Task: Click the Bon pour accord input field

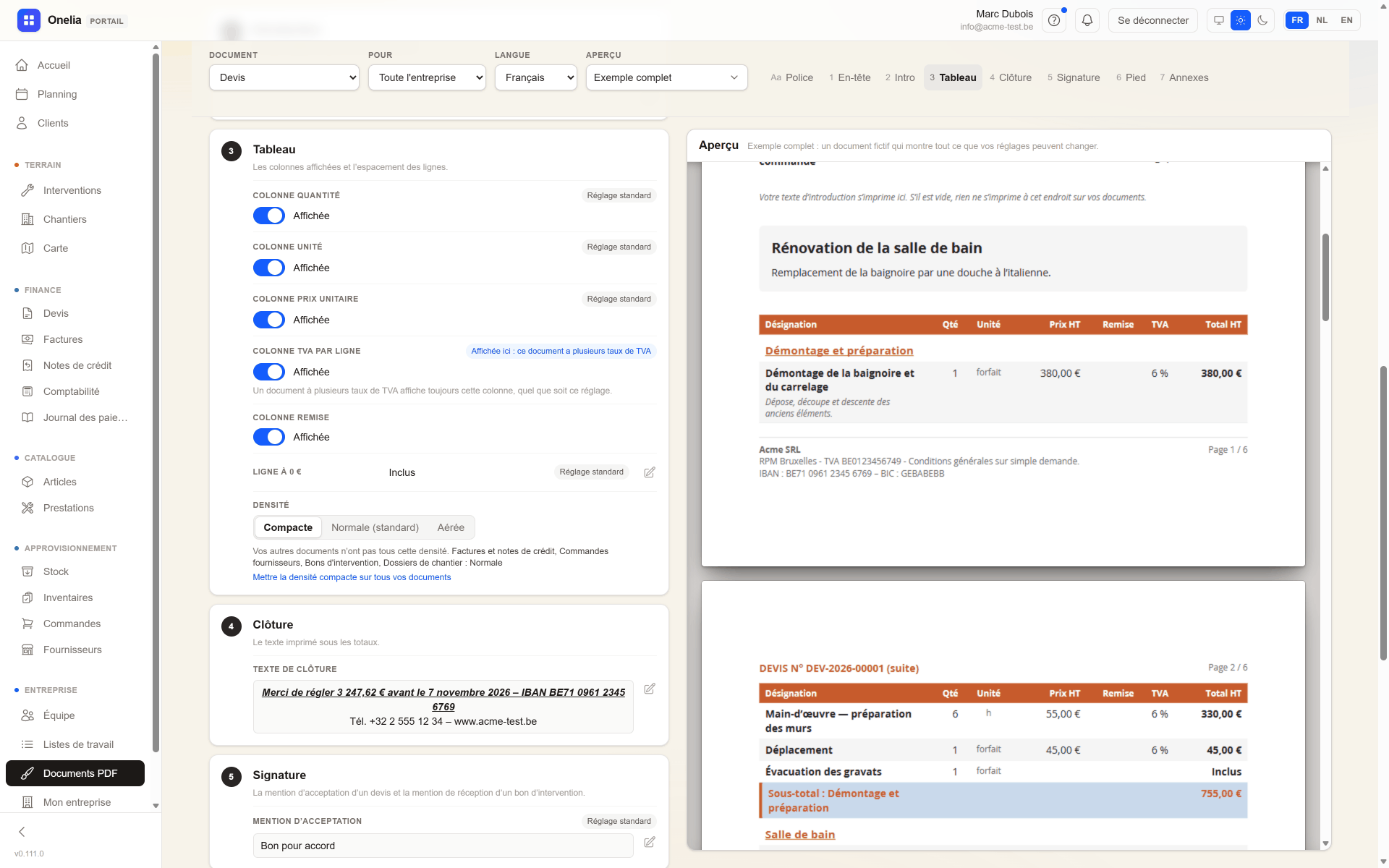Action: pyautogui.click(x=443, y=846)
